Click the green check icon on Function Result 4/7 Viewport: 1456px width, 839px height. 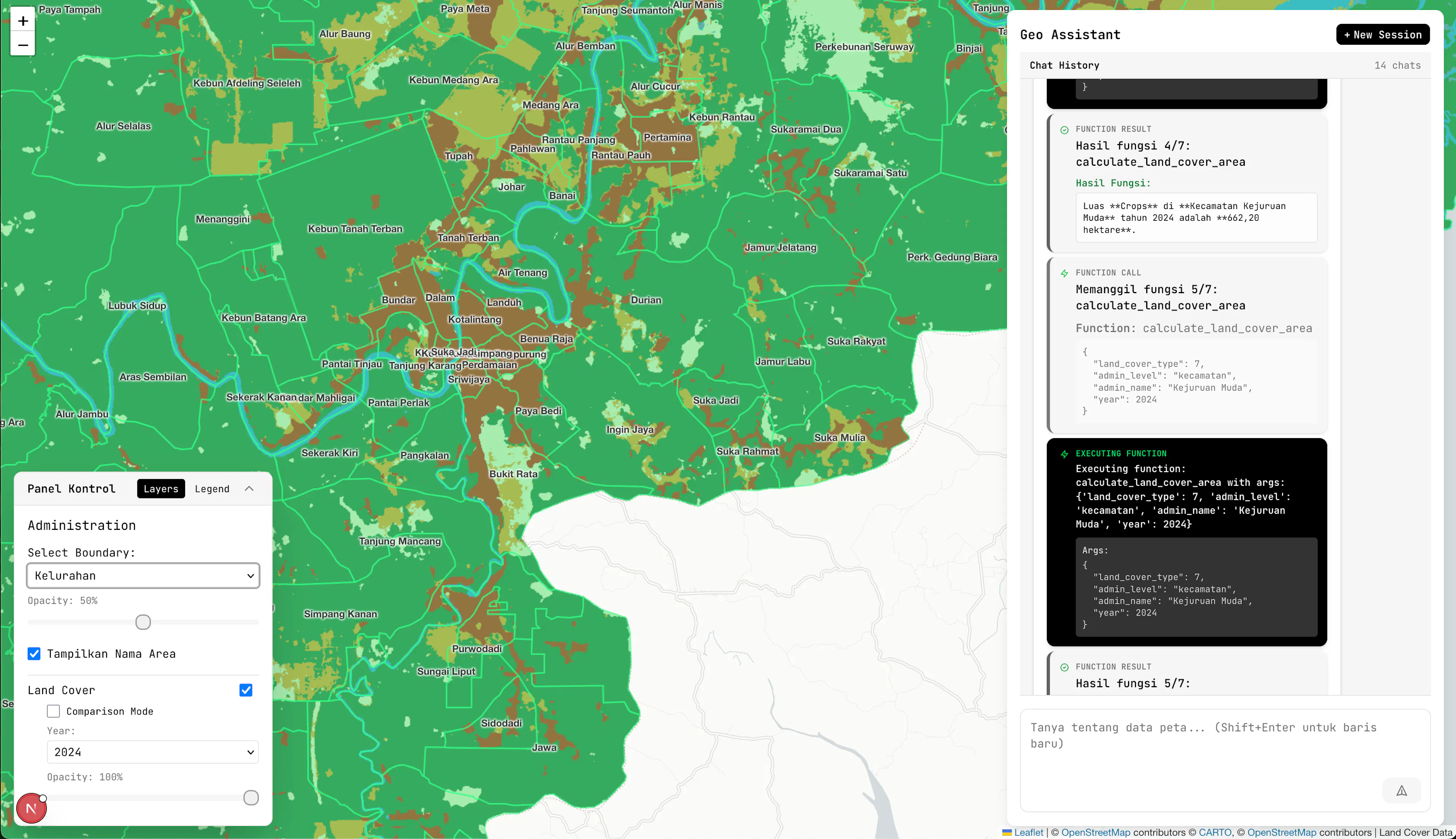click(x=1064, y=130)
